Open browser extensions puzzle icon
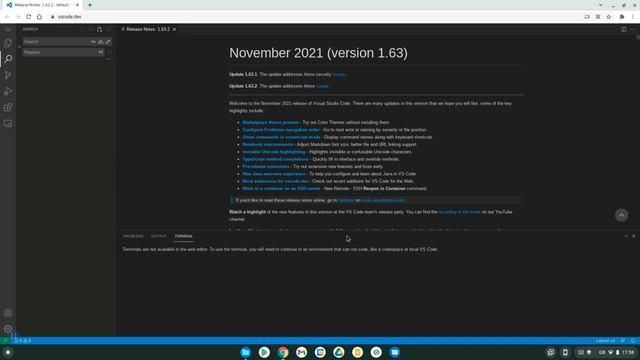Viewport: 640px width, 360px height. click(622, 17)
